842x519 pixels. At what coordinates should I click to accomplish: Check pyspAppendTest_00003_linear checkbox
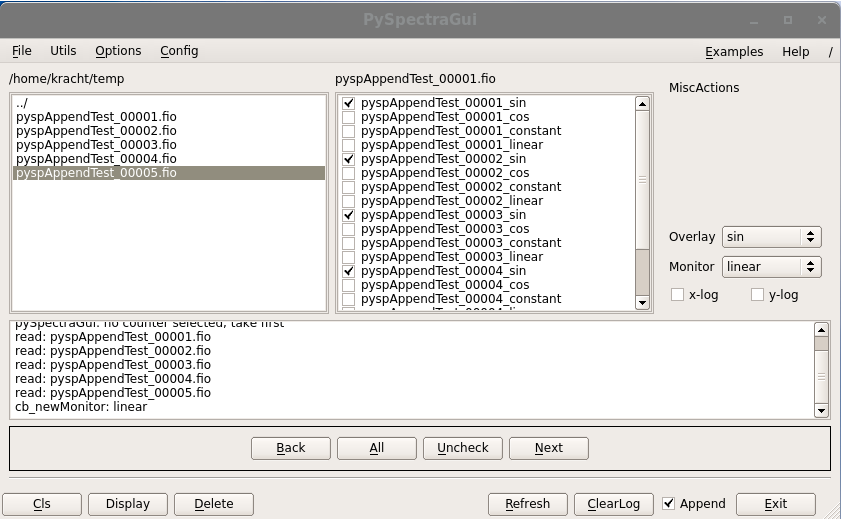(x=349, y=257)
